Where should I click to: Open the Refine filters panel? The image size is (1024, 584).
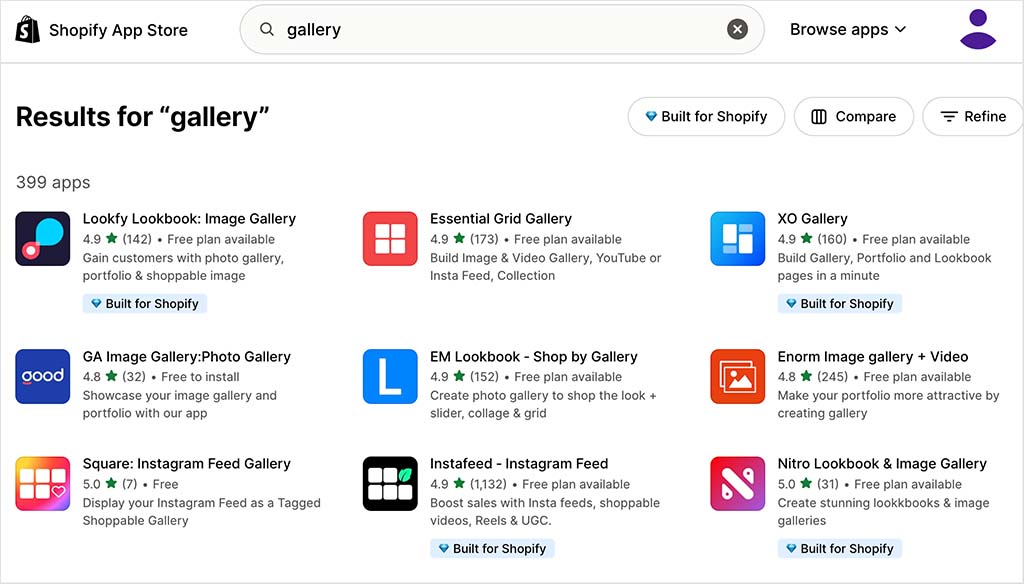(x=973, y=117)
